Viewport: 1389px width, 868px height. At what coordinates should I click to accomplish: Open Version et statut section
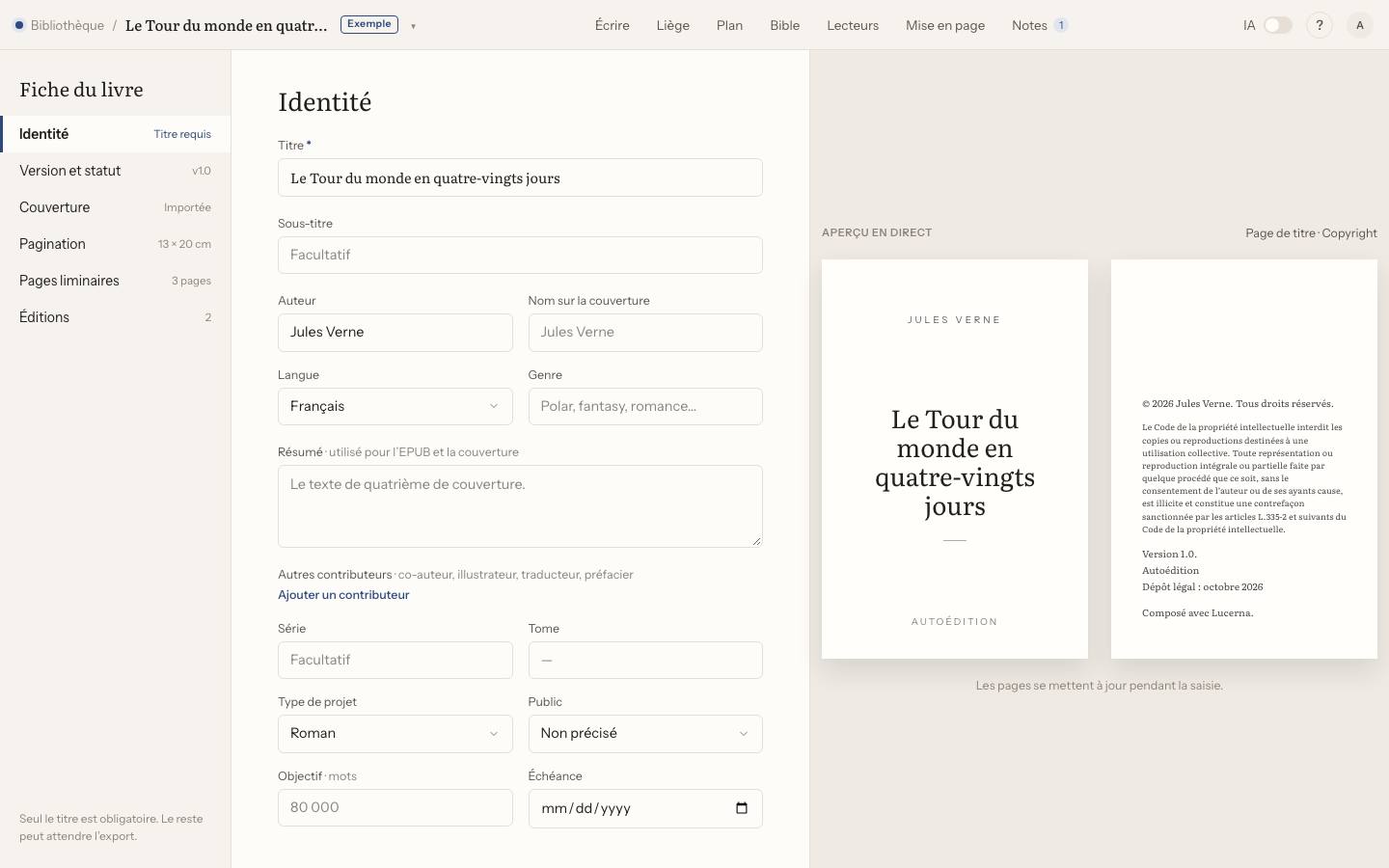pos(116,171)
